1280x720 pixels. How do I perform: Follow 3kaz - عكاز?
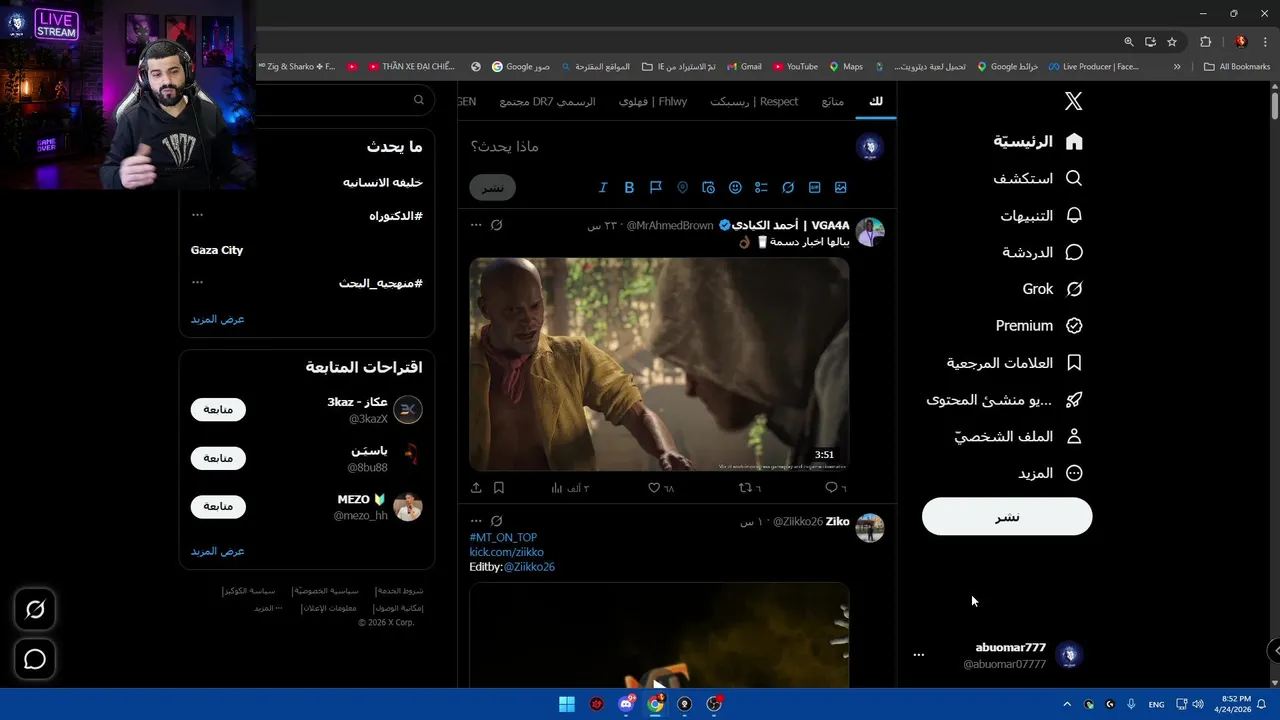coord(218,409)
